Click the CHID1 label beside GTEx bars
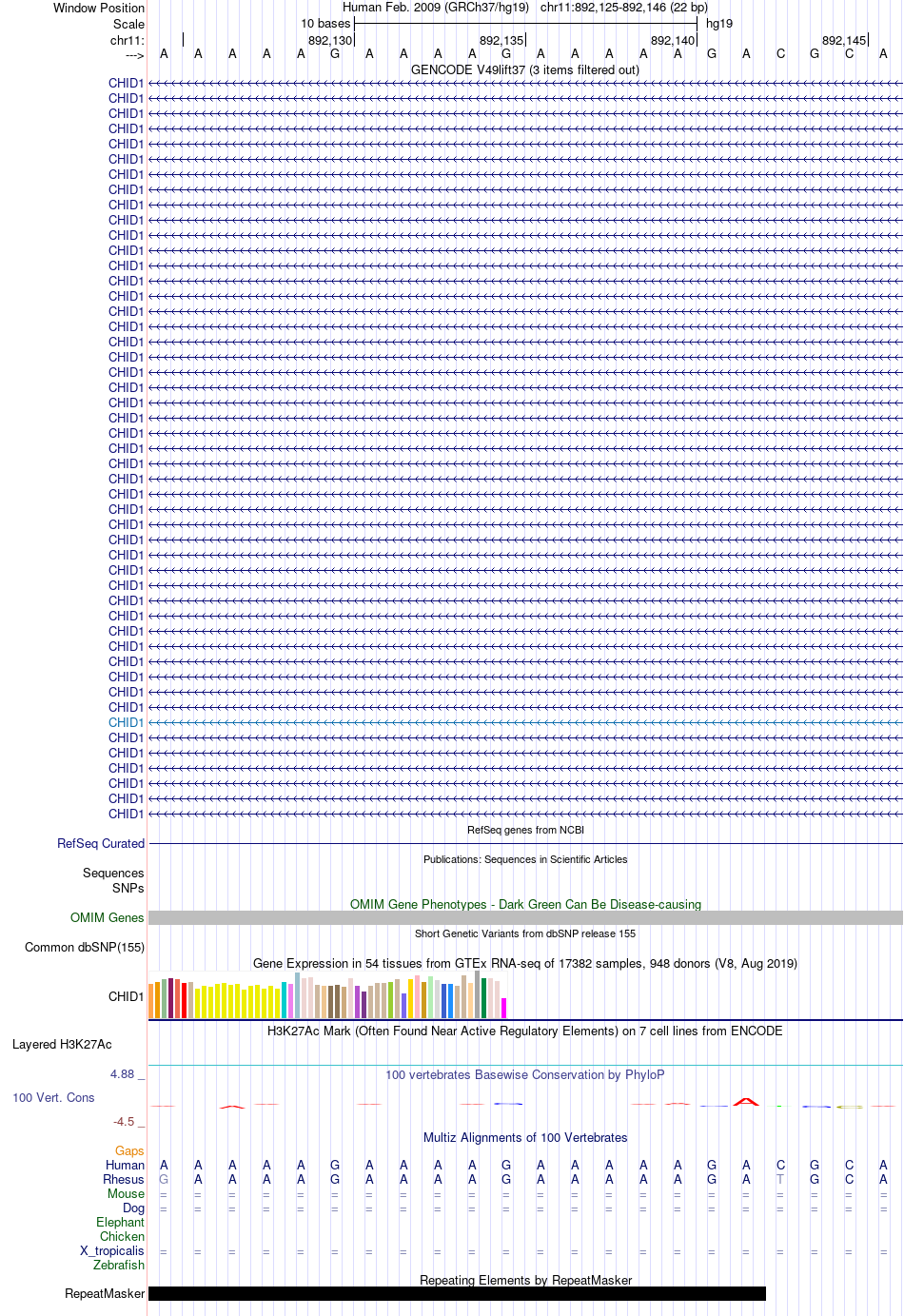Image resolution: width=904 pixels, height=1316 pixels. 126,996
